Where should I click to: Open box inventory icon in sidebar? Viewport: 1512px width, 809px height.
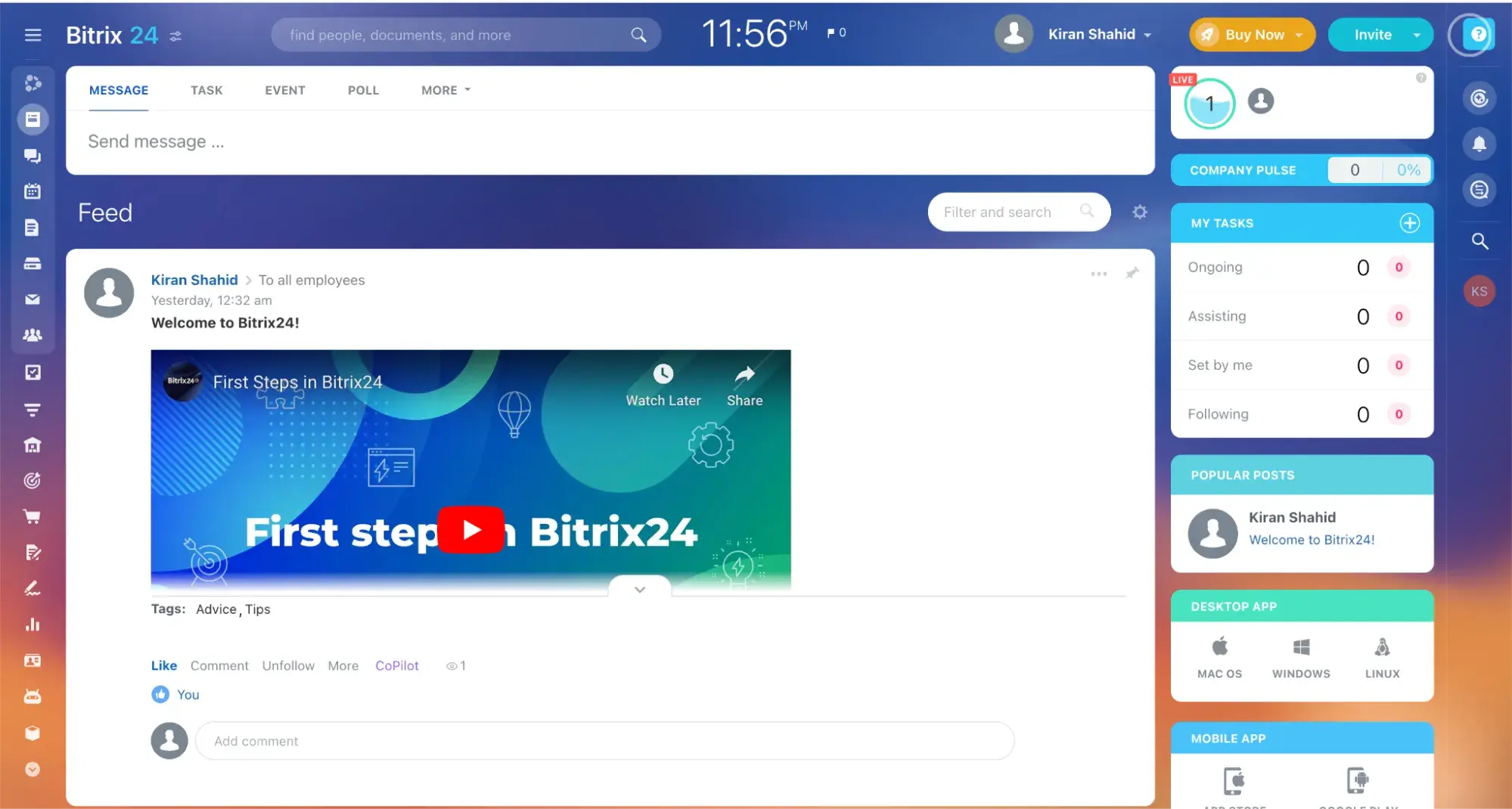coord(33,733)
